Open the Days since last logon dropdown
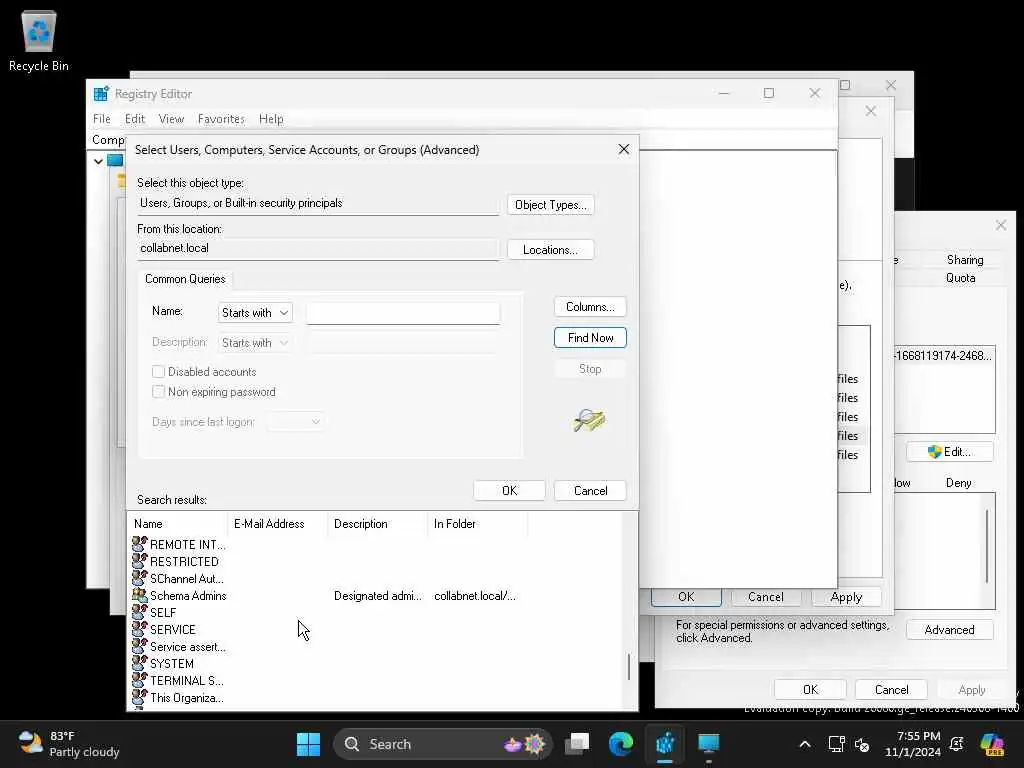The height and width of the screenshot is (768, 1024). 296,422
